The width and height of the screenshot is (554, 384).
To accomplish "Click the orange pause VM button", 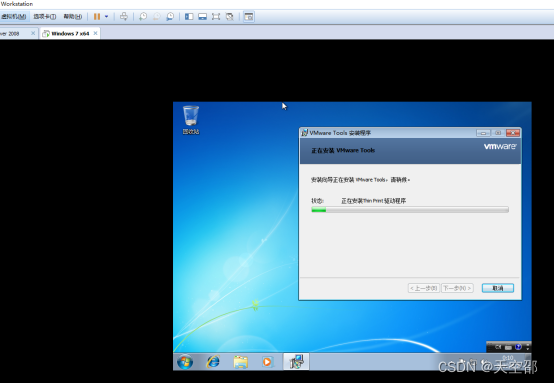I will [97, 17].
